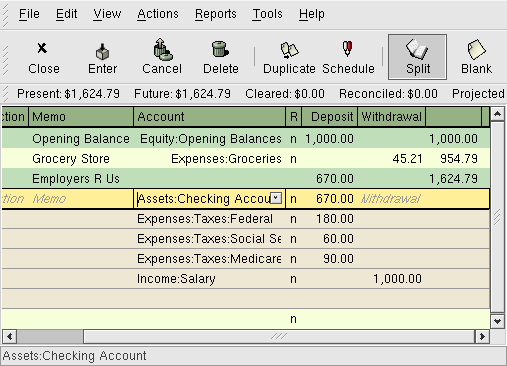
Task: Select the Expenses:Taxes:Medicare split
Action: pos(246,259)
